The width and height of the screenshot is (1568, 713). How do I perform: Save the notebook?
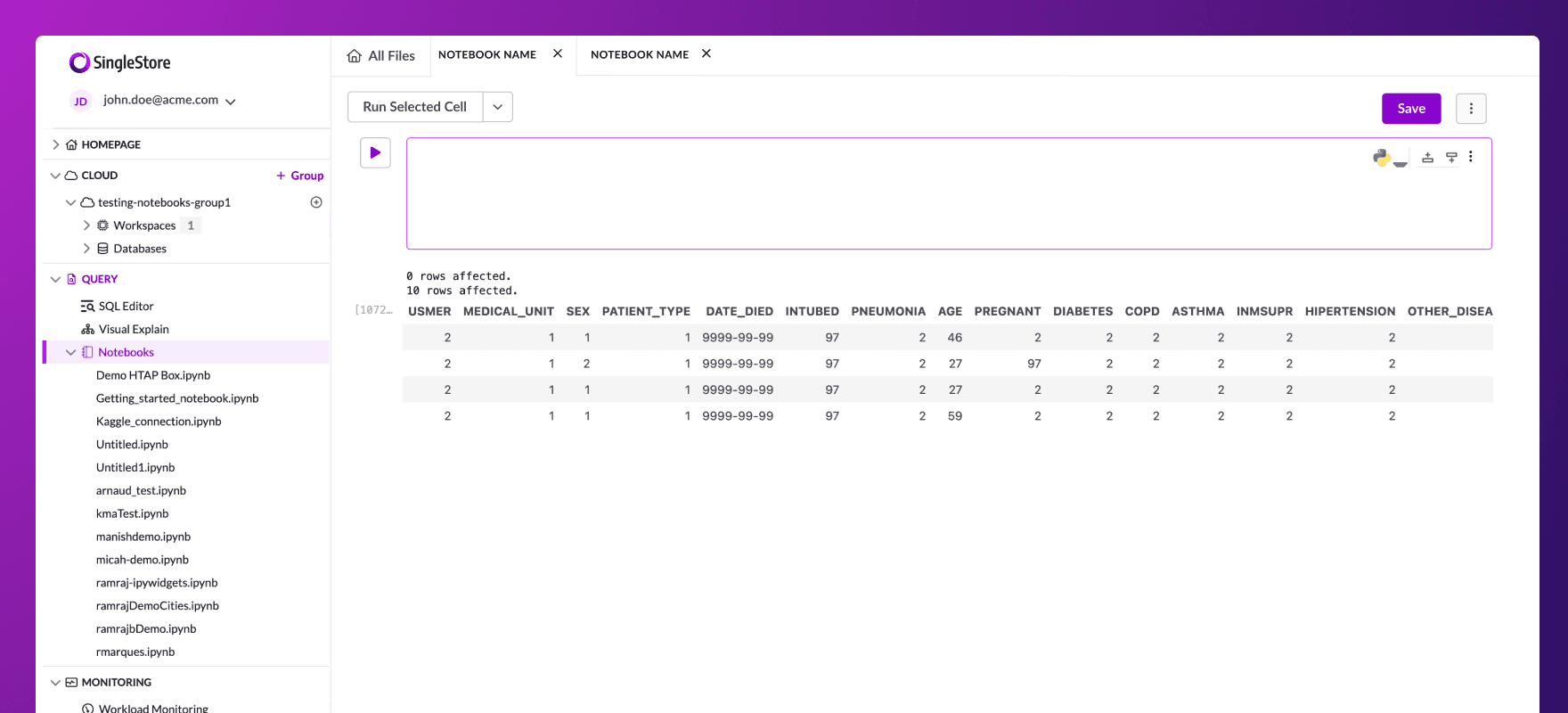coord(1411,109)
